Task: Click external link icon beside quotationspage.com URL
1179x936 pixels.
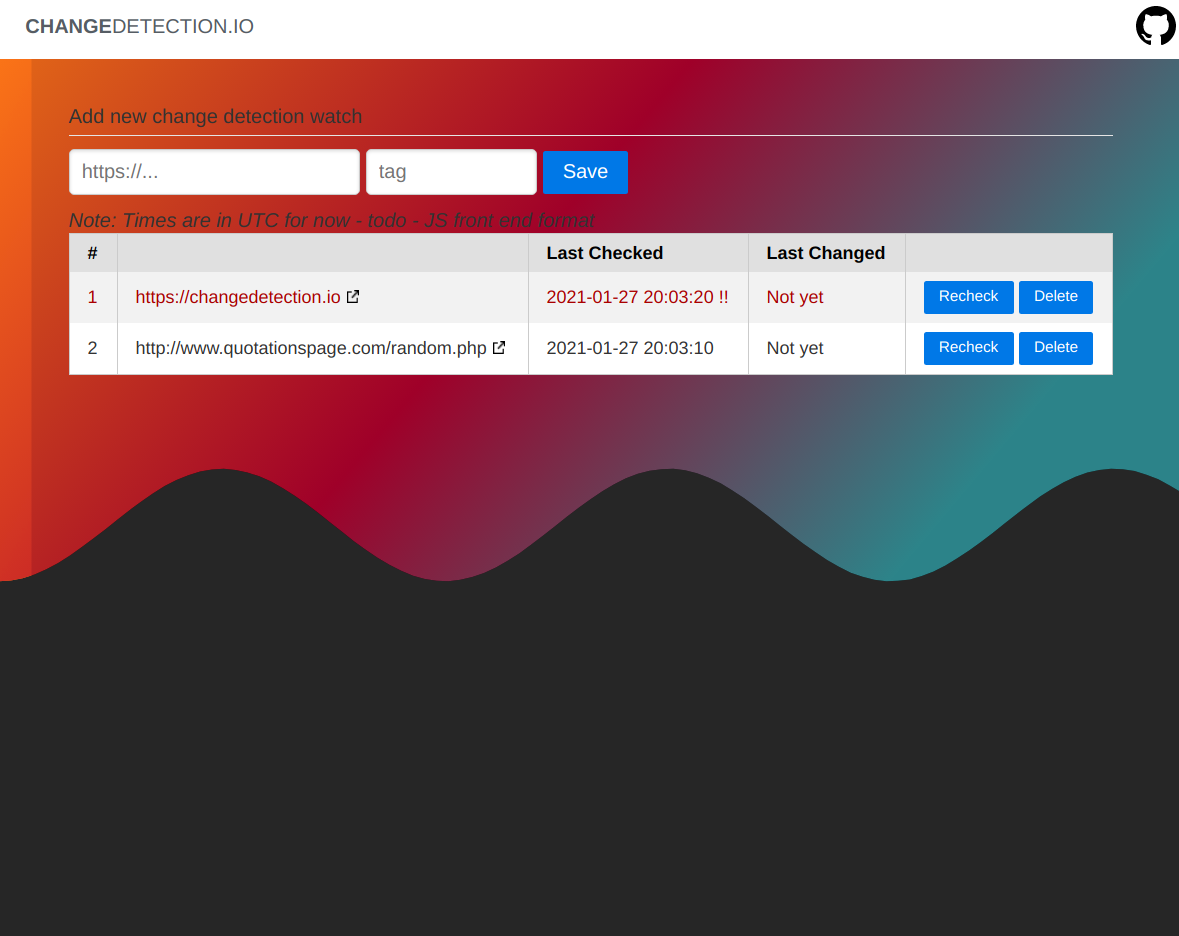Action: (x=499, y=348)
